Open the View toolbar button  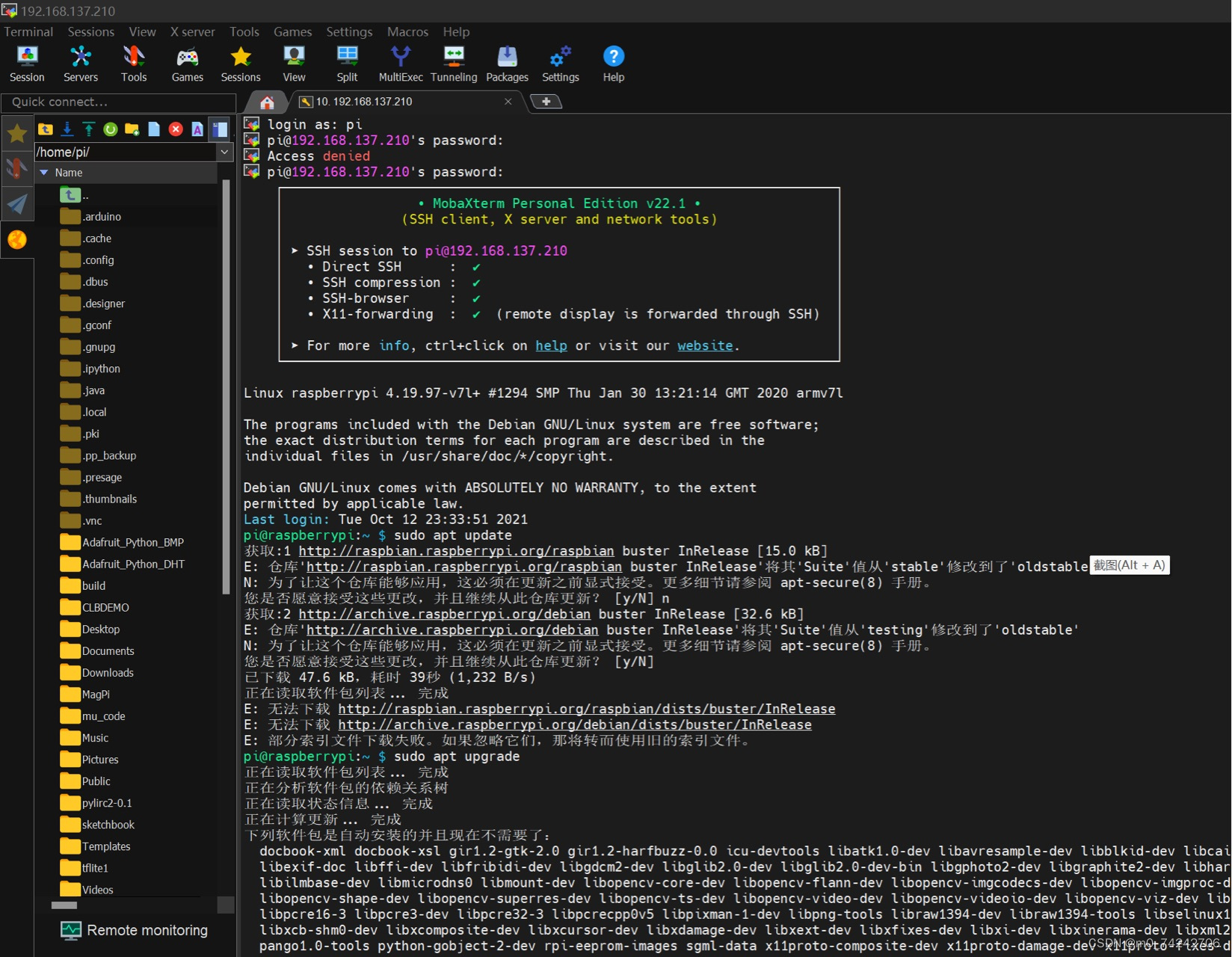pyautogui.click(x=294, y=64)
